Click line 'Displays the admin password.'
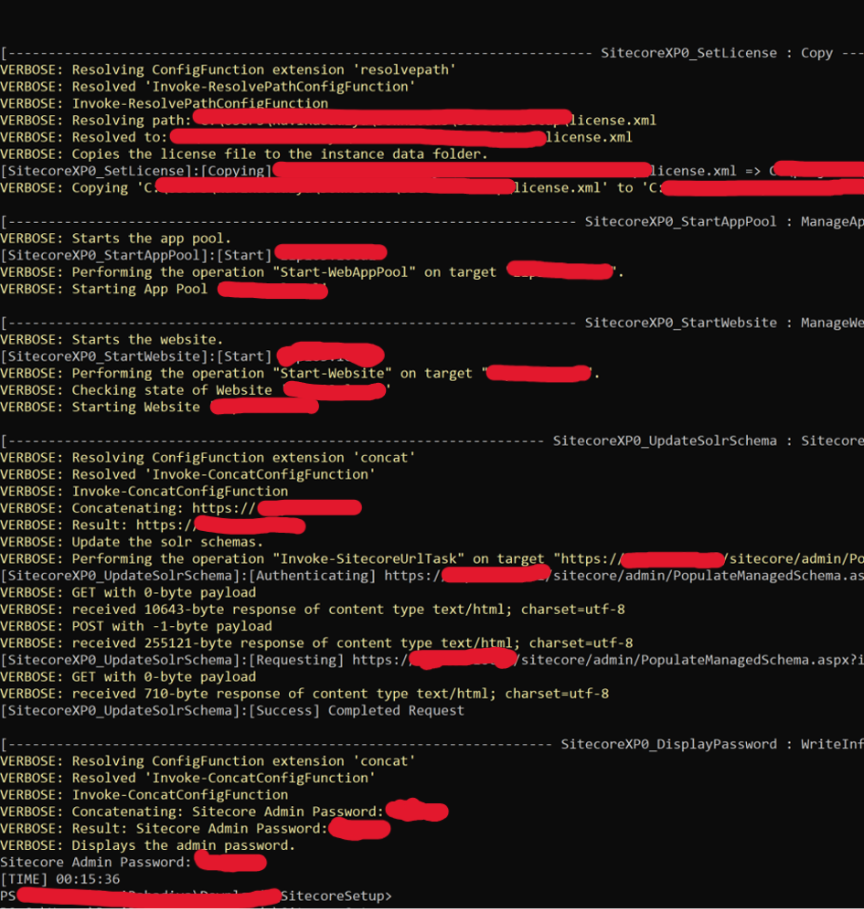The width and height of the screenshot is (864, 909). (x=147, y=845)
